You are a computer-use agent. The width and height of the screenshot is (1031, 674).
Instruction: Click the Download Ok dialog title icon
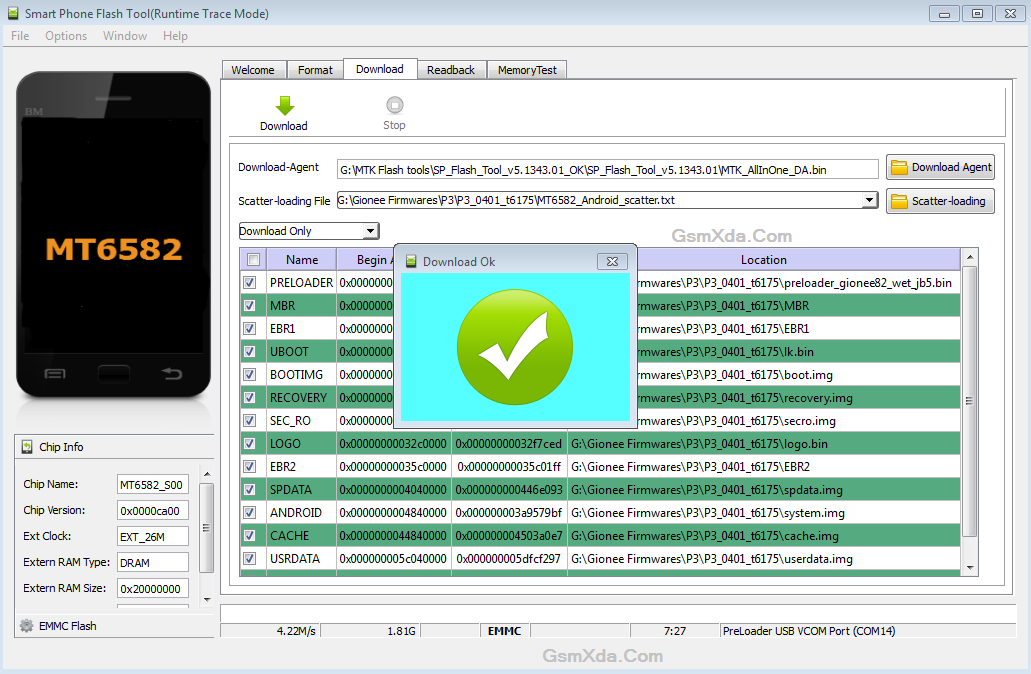(411, 262)
